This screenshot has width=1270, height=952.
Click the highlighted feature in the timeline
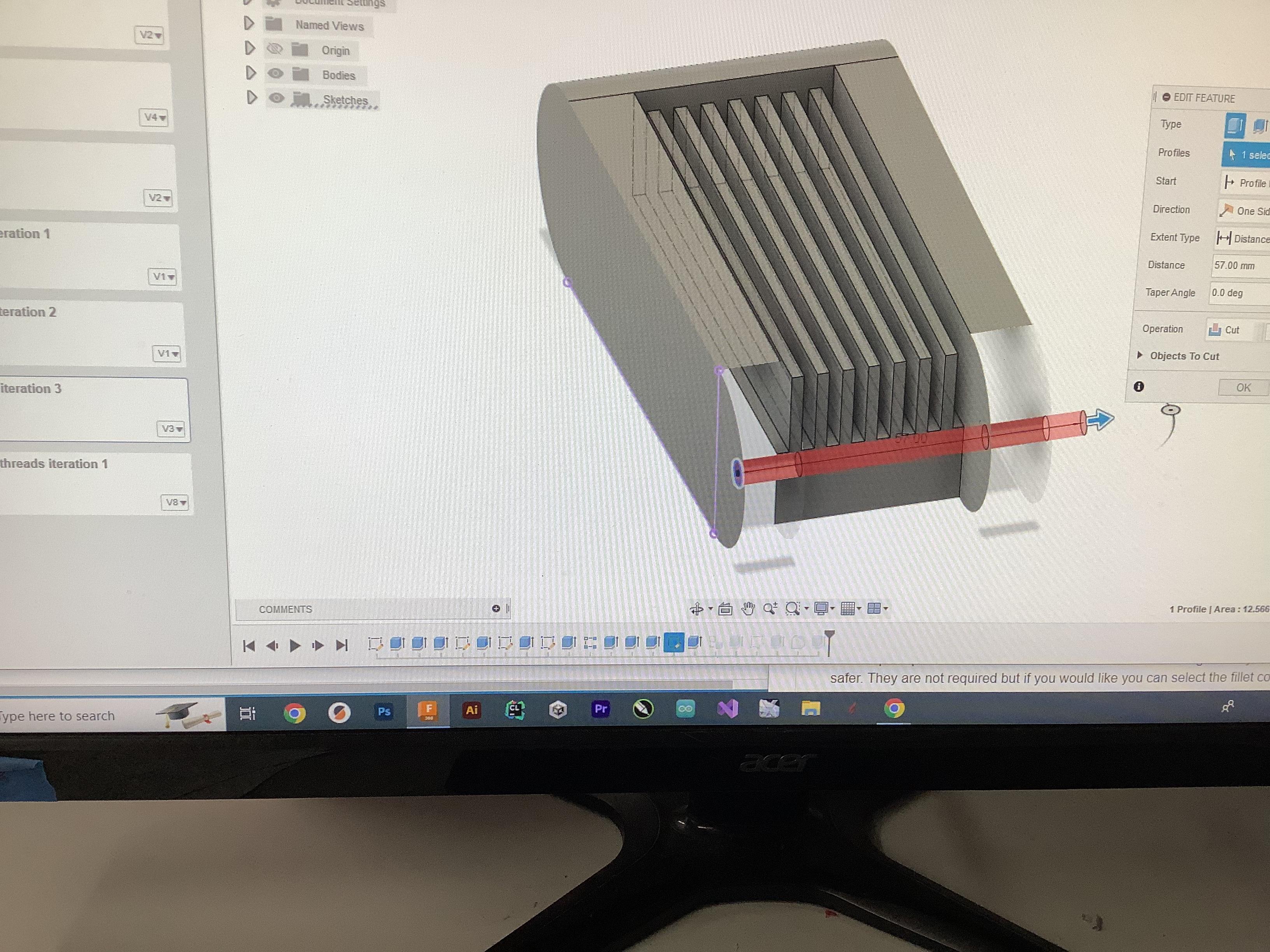click(x=674, y=643)
